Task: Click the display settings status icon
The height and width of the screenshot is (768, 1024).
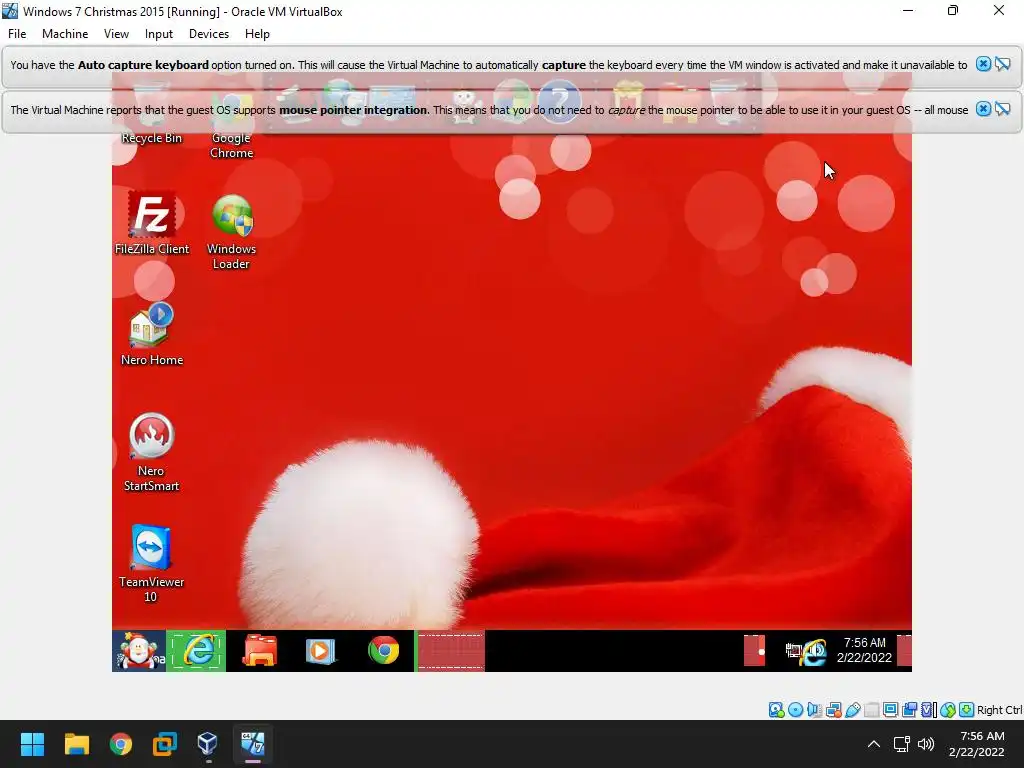Action: point(890,709)
